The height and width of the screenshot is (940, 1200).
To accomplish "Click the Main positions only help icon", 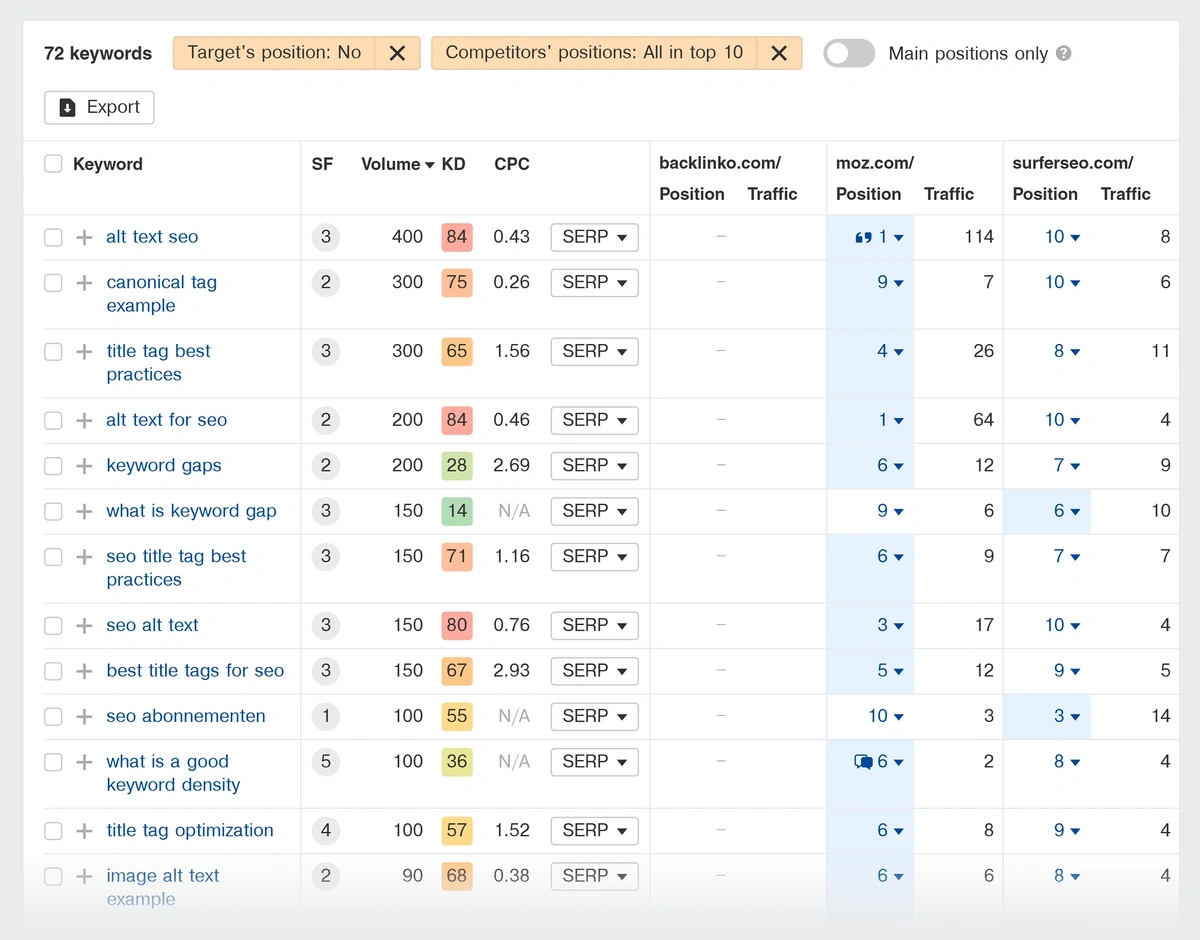I will pyautogui.click(x=1064, y=53).
